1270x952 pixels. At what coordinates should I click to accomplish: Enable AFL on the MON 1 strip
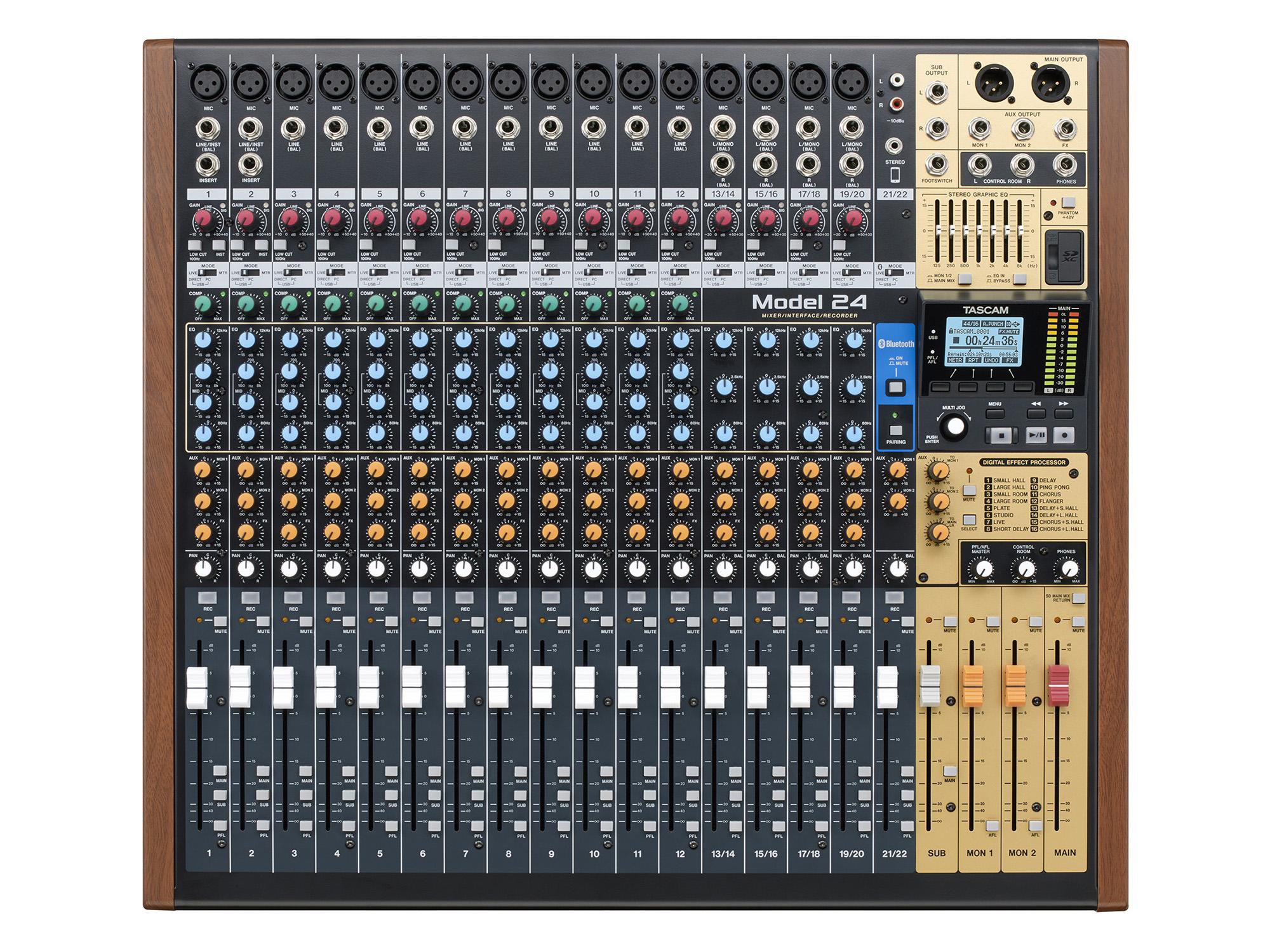click(x=992, y=825)
